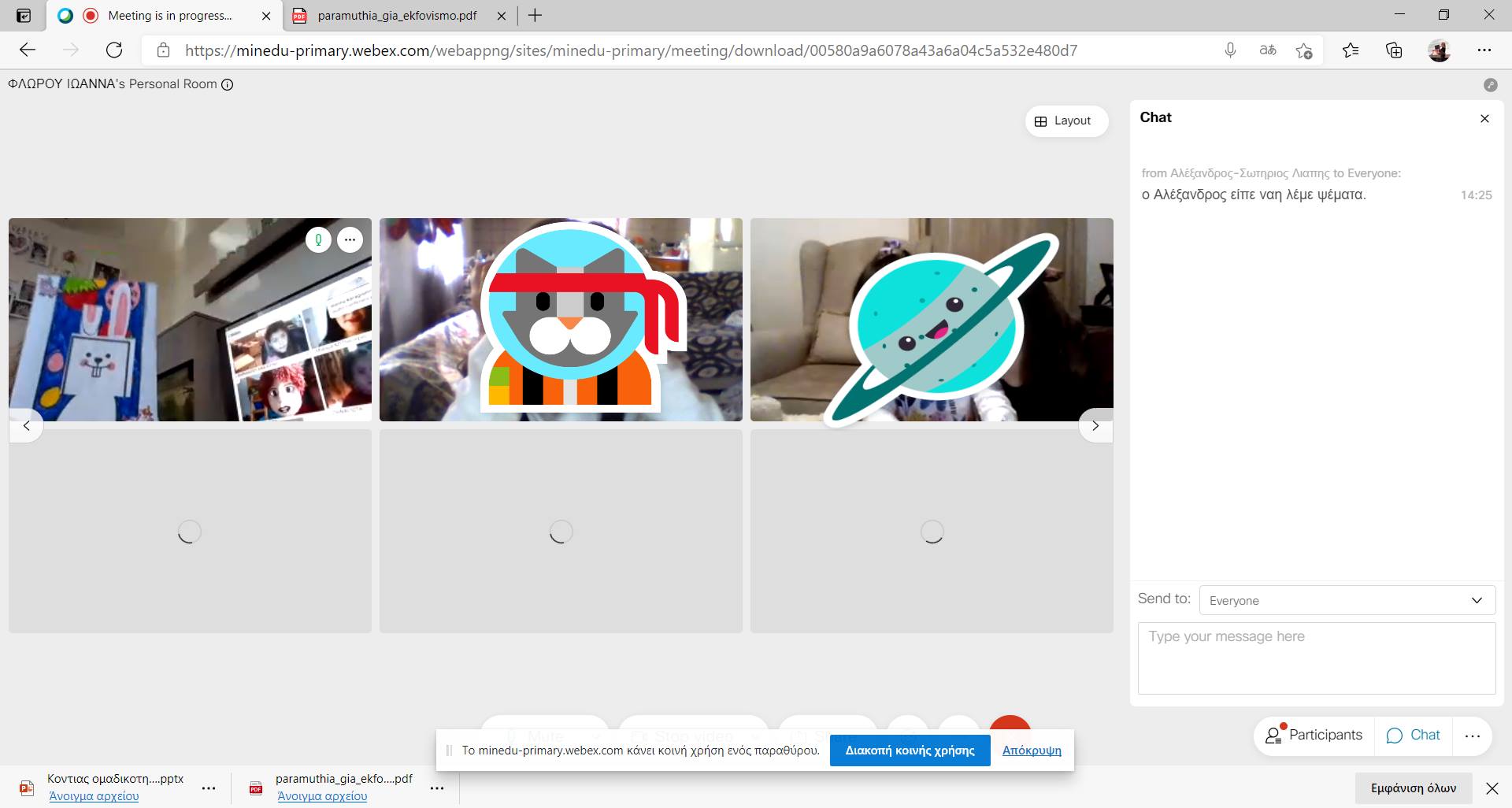Click the meeting info icon beside Personal Room
Image resolution: width=1512 pixels, height=808 pixels.
[x=228, y=85]
